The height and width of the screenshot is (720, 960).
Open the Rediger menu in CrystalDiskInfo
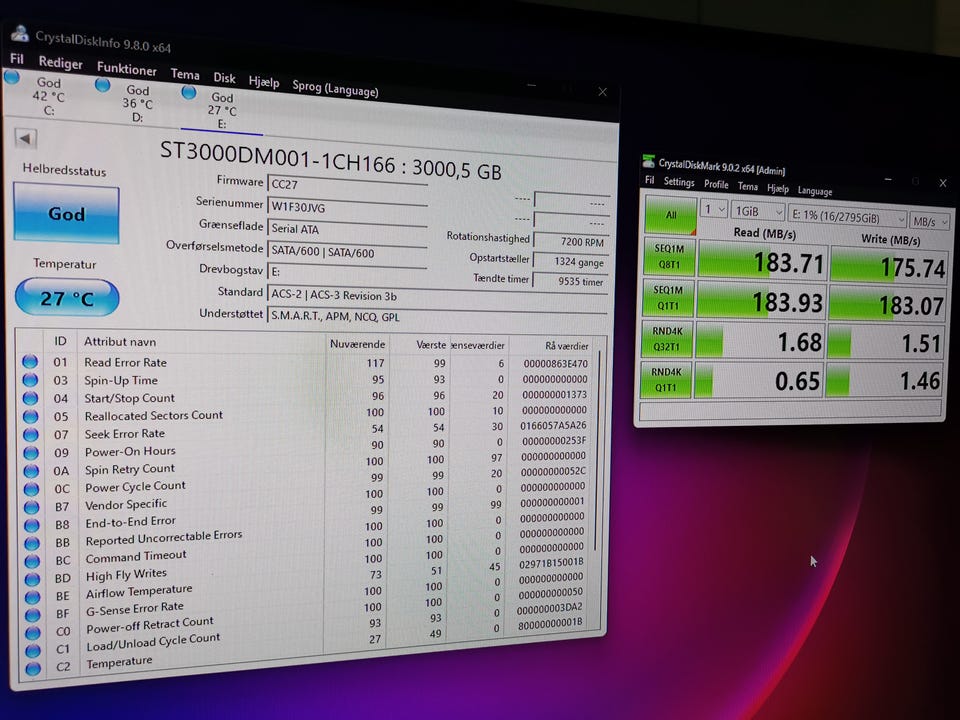coord(60,62)
